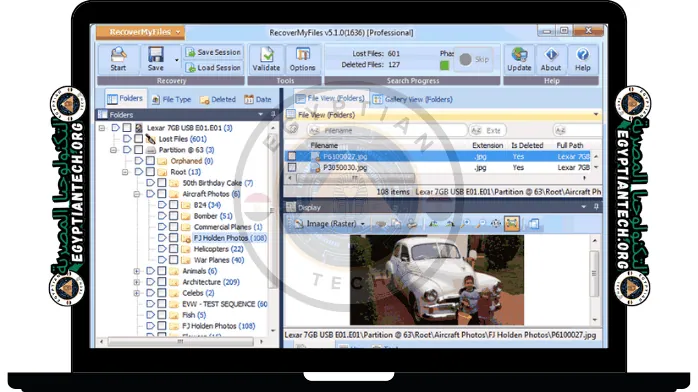Tick checkbox for file P3050030.jpg
The width and height of the screenshot is (698, 392).
tap(292, 167)
